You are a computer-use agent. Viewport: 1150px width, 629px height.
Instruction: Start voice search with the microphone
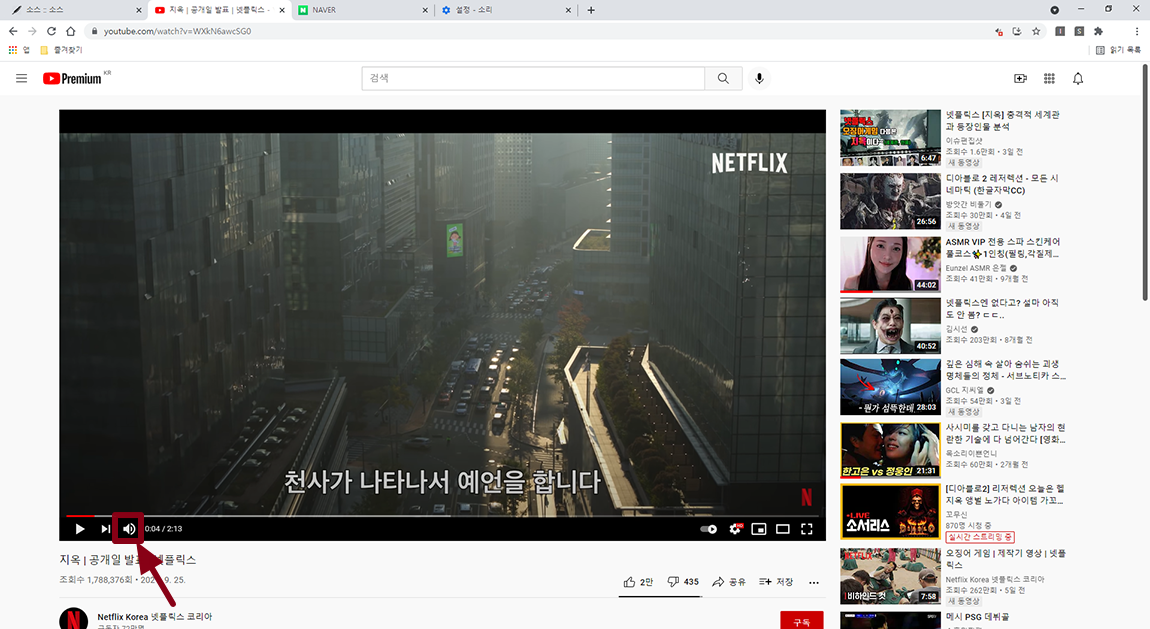pos(759,78)
